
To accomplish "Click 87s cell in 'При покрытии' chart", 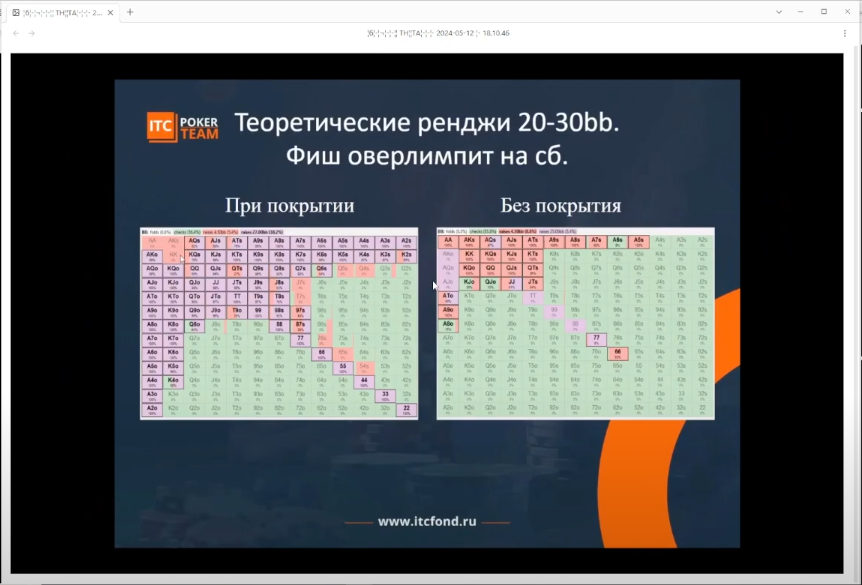I will pos(300,326).
